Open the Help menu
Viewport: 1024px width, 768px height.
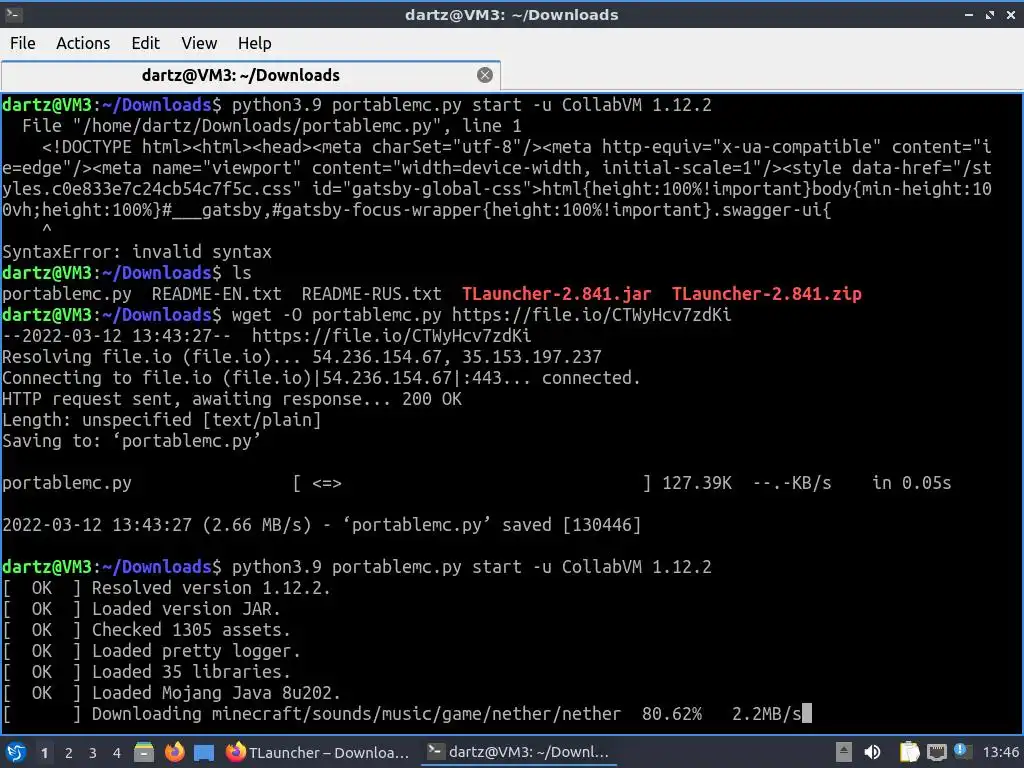254,43
